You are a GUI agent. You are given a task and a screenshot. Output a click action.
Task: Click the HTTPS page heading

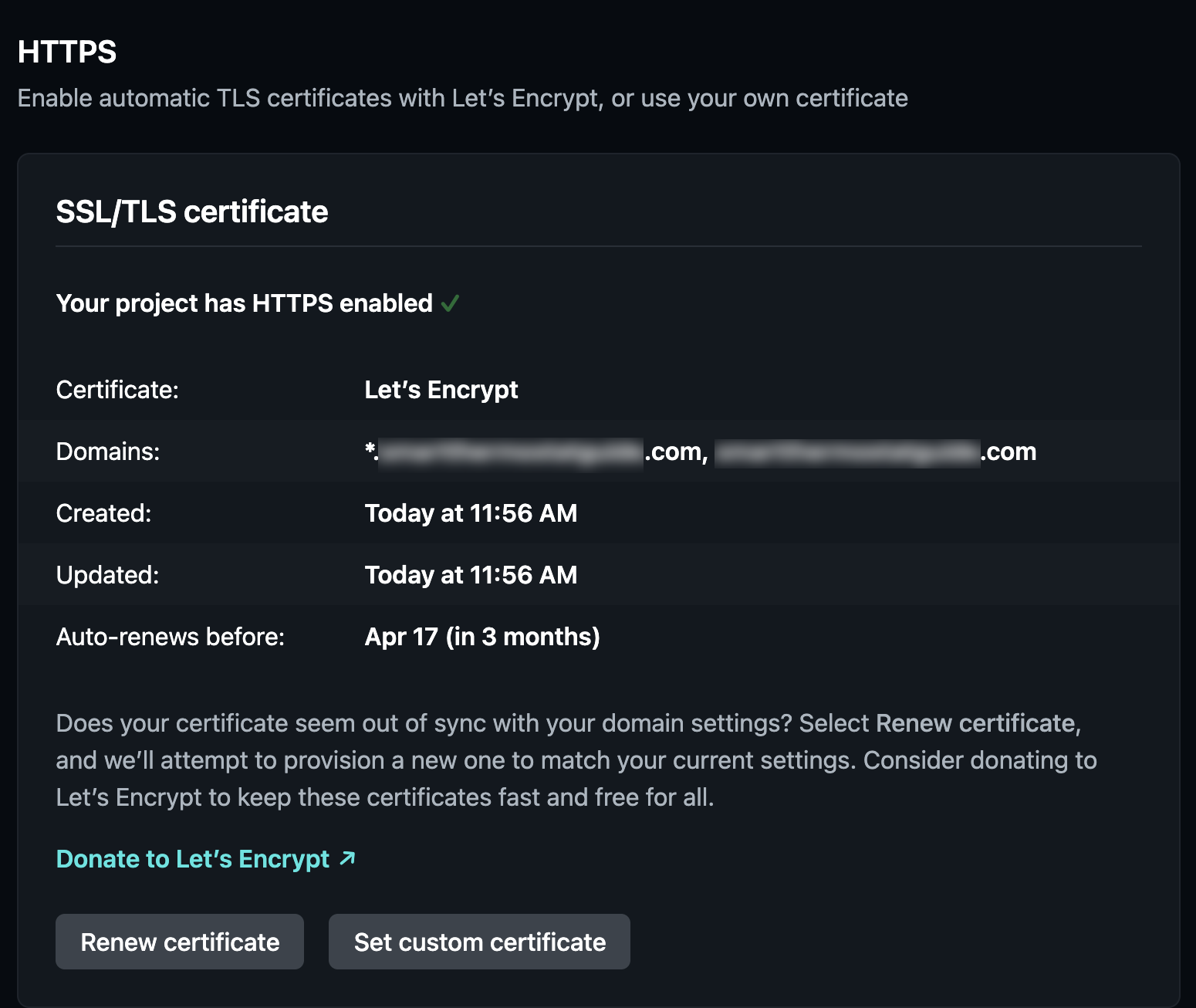tap(67, 52)
